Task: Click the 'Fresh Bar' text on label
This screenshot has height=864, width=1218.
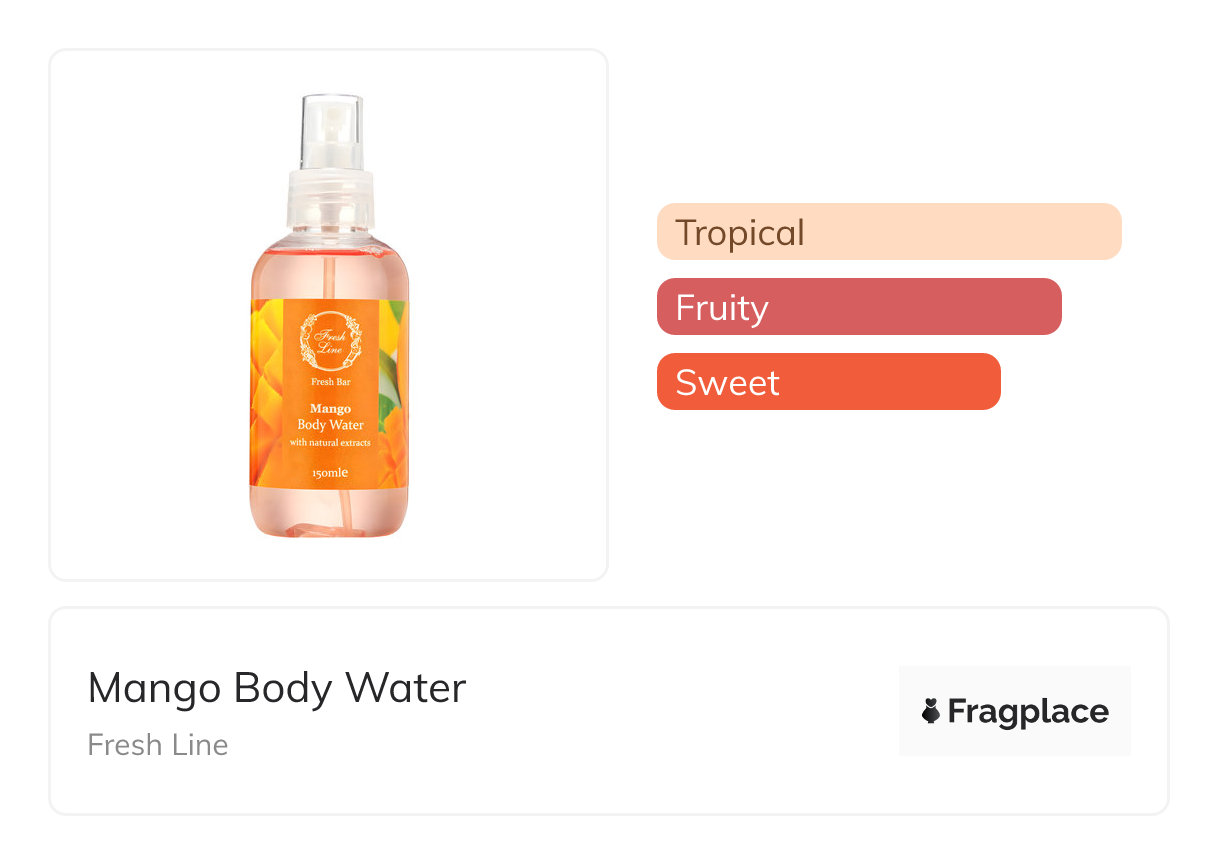Action: (x=329, y=381)
